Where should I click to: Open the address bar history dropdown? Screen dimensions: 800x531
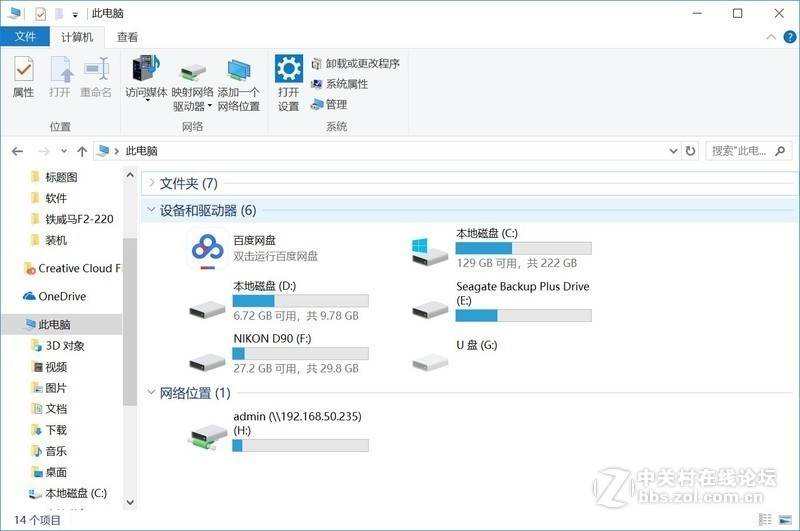point(673,151)
